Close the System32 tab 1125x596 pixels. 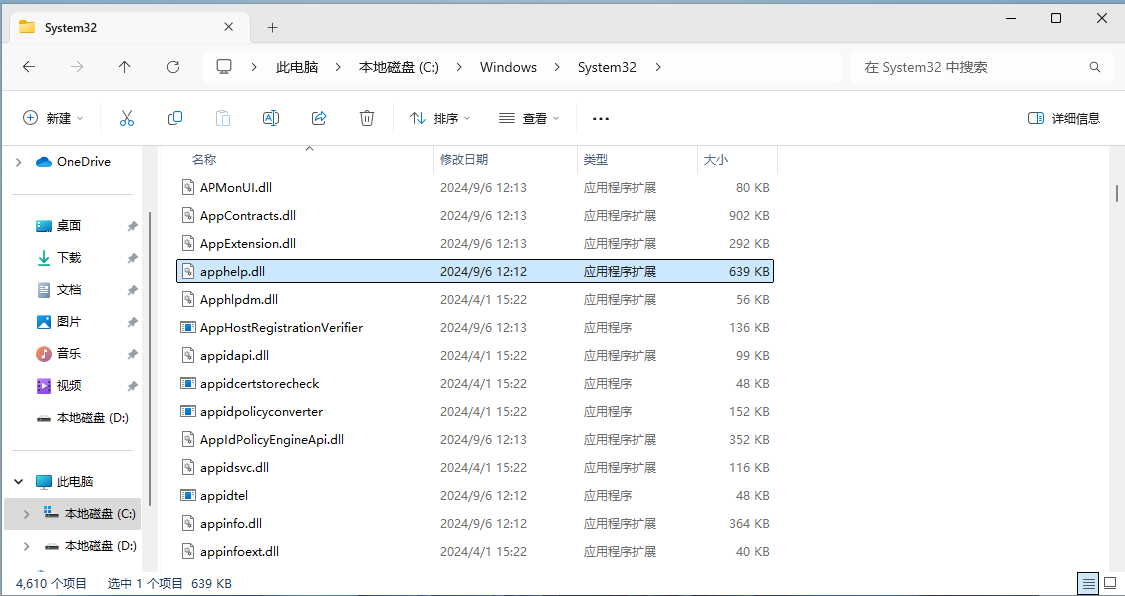(x=228, y=27)
